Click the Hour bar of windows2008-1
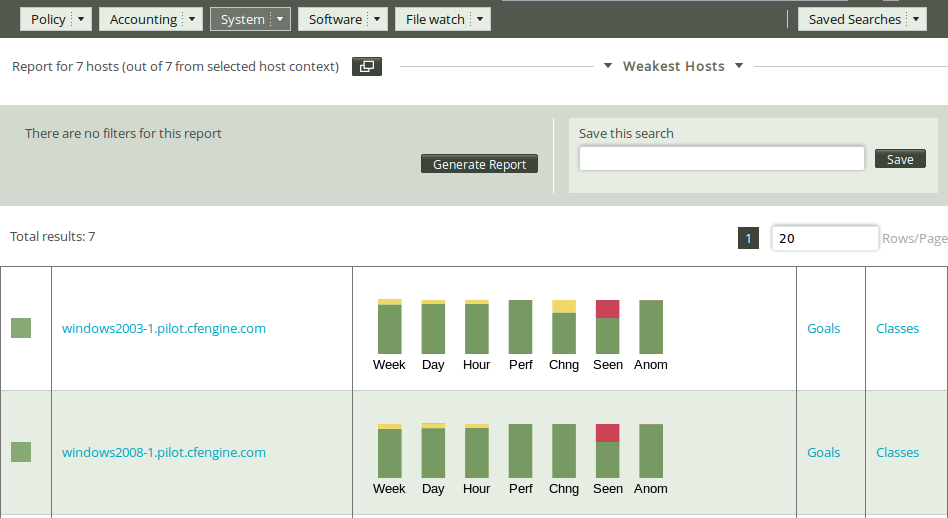This screenshot has height=518, width=948. pyautogui.click(x=476, y=451)
